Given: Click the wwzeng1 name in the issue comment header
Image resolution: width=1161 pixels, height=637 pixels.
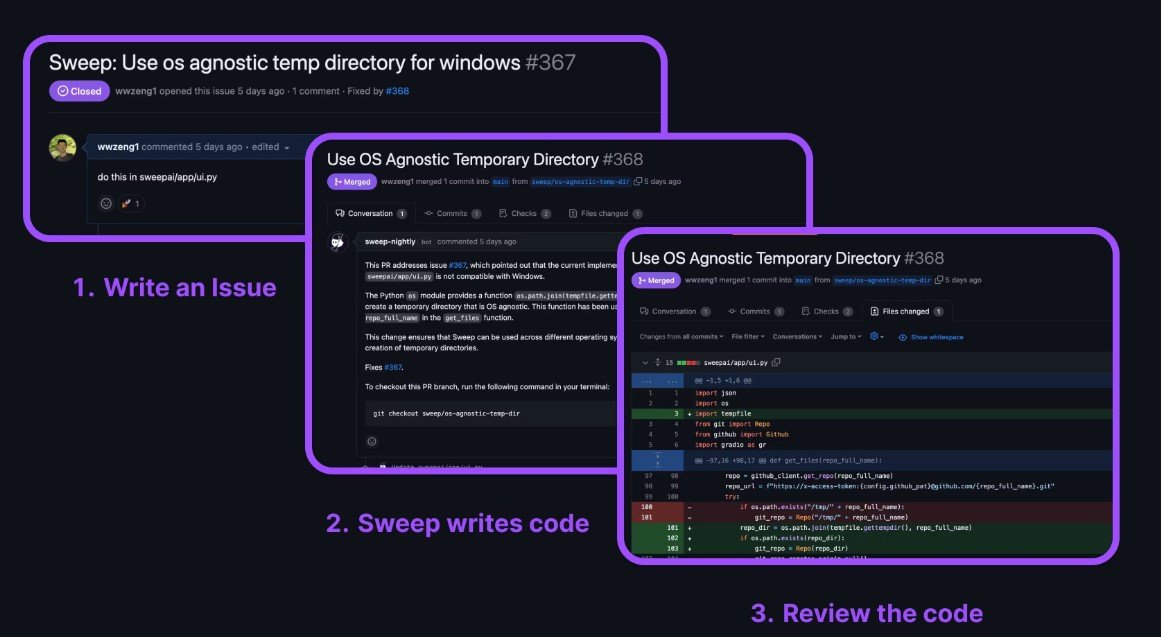Looking at the screenshot, I should [118, 147].
